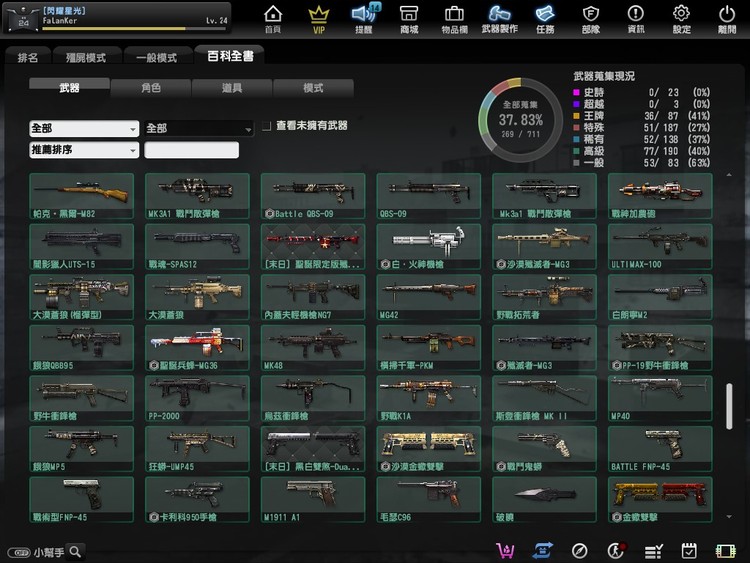This screenshot has height=563, width=750.
Task: Select the 百科全書 tab
Action: point(230,56)
